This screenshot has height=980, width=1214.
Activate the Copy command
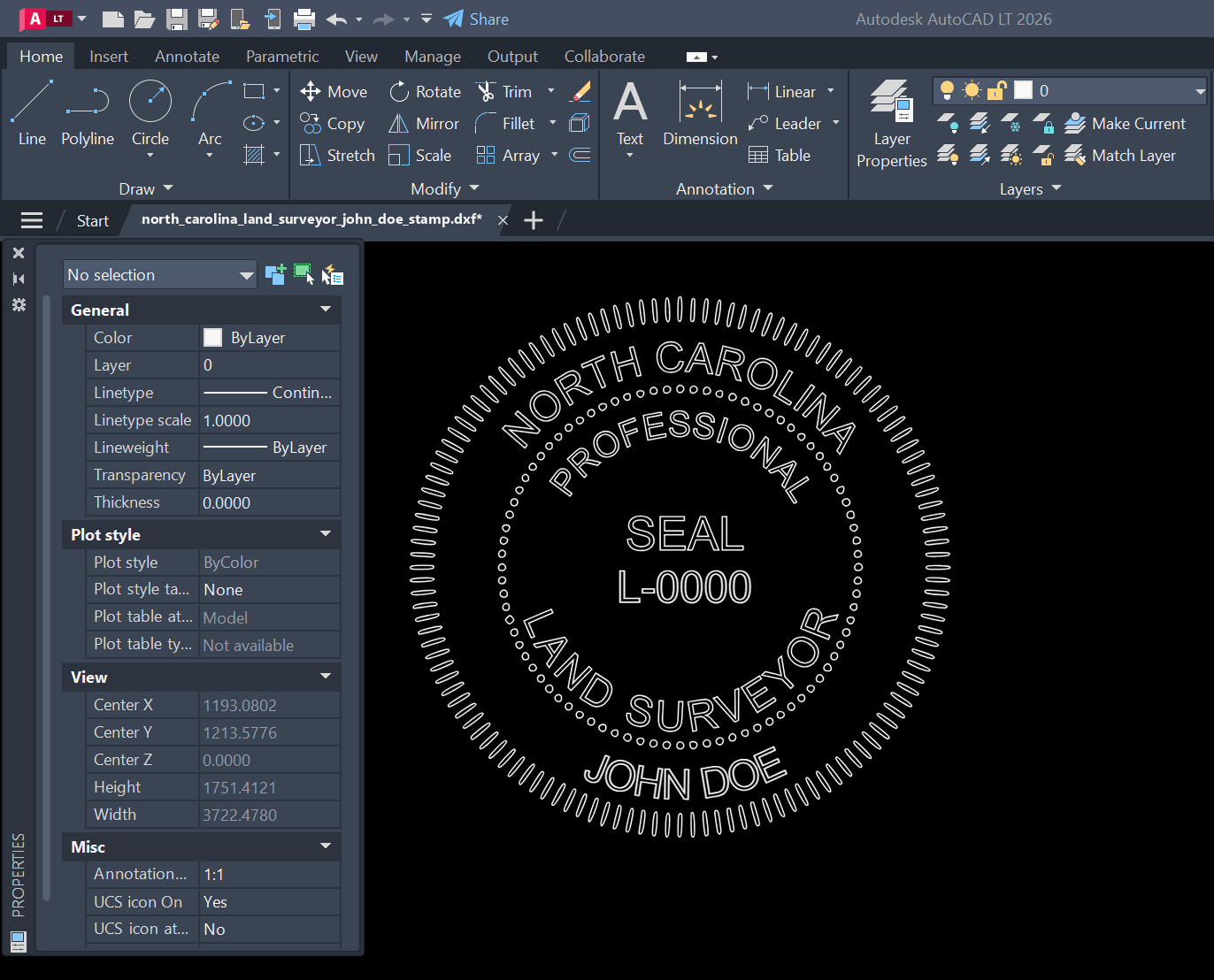coord(332,123)
